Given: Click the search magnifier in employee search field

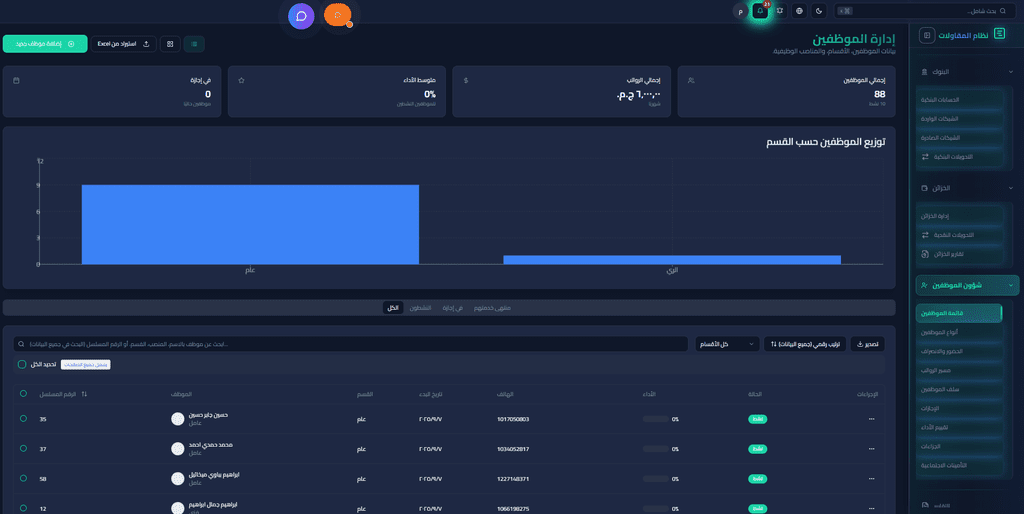Looking at the screenshot, I should click(22, 344).
